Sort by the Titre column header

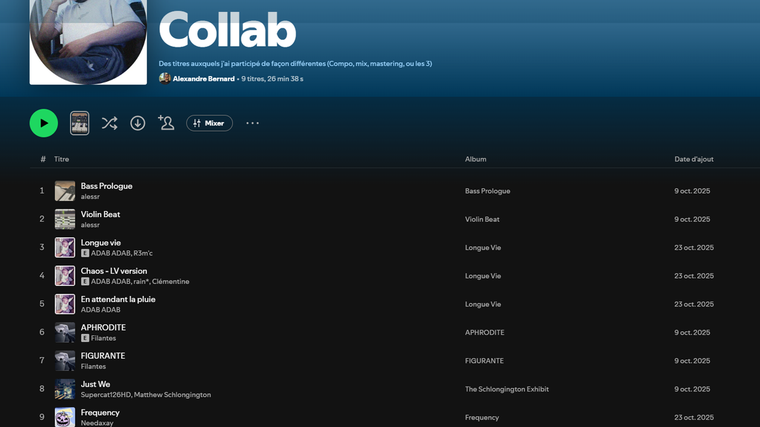(x=62, y=159)
